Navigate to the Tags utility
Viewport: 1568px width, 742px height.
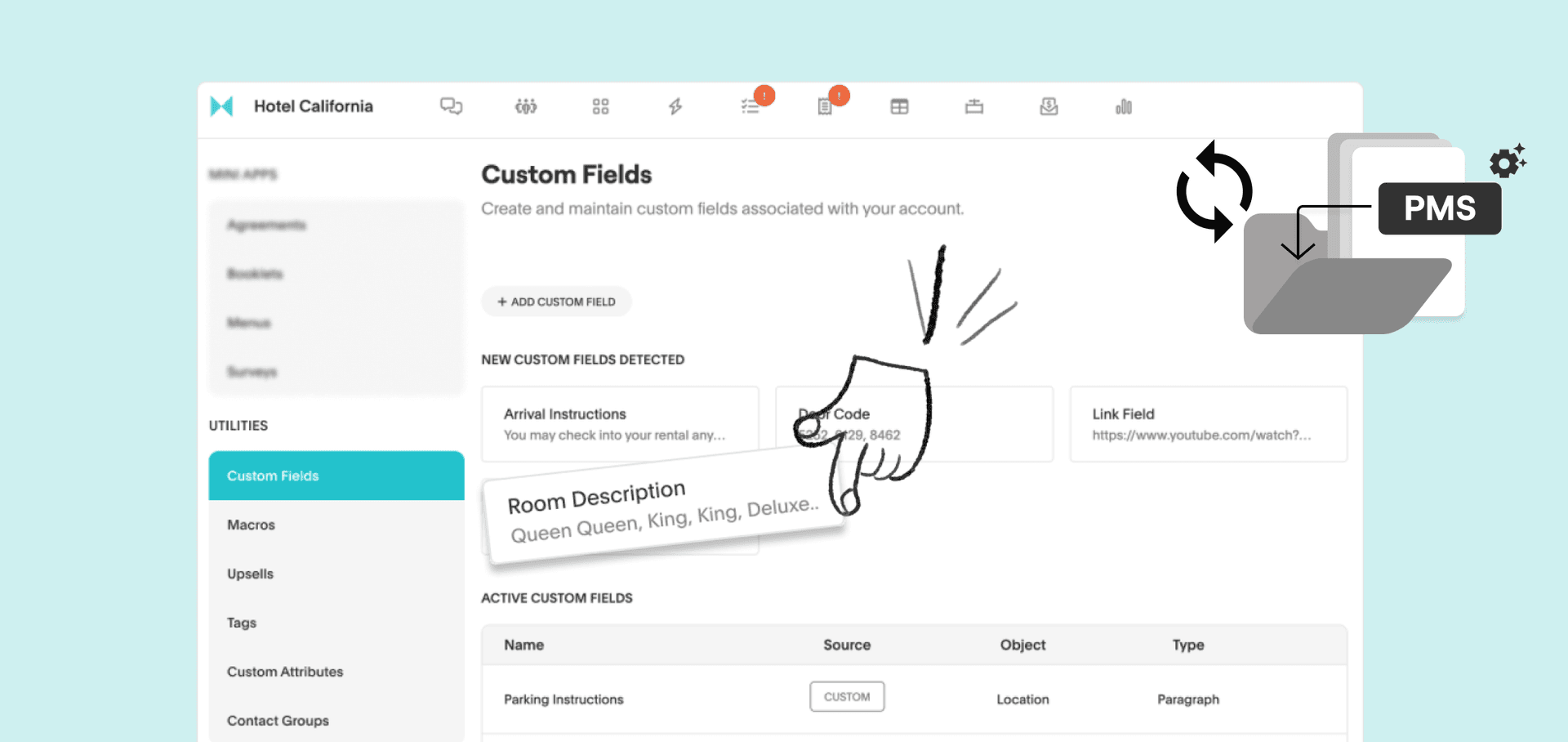(241, 623)
